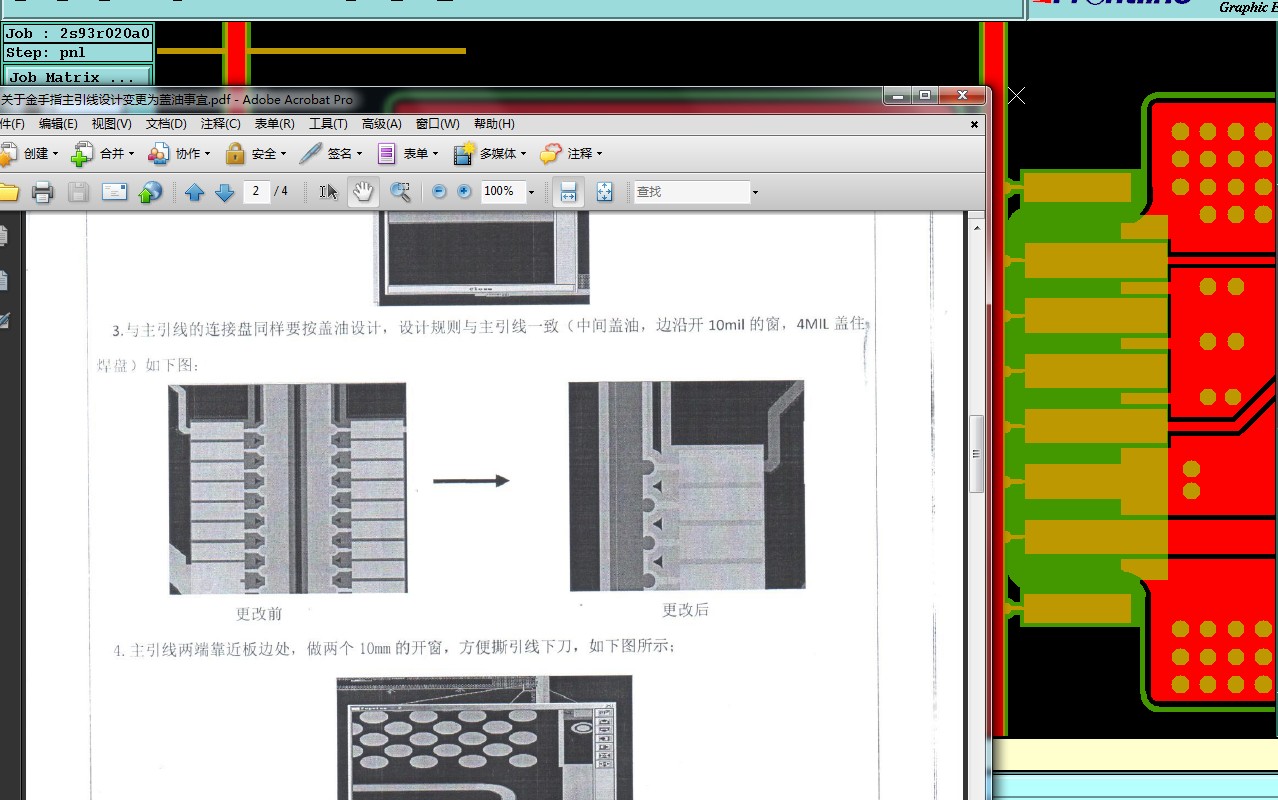Go to previous page with up arrow

click(x=194, y=192)
